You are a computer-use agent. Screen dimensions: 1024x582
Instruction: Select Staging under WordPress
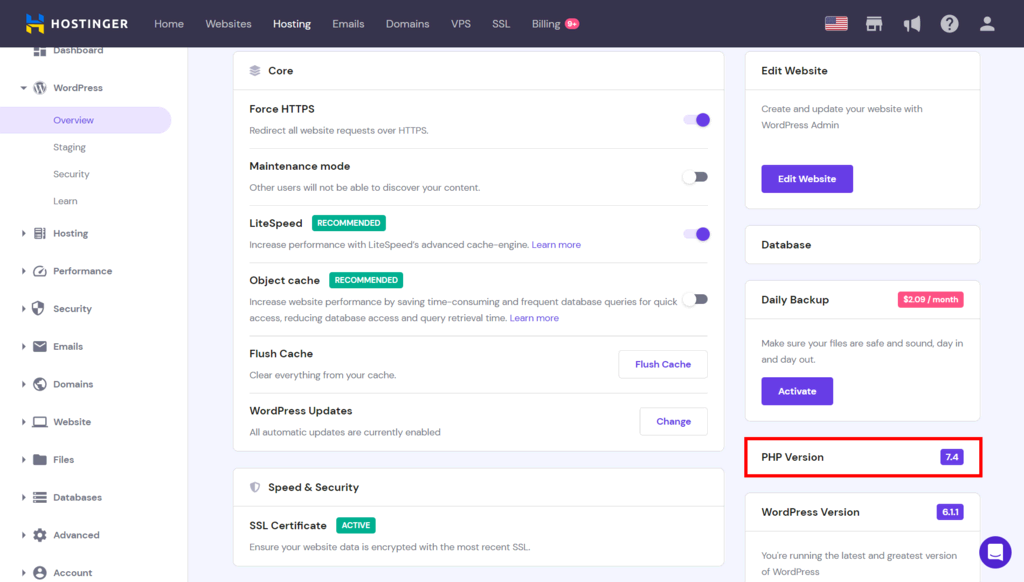pos(69,147)
